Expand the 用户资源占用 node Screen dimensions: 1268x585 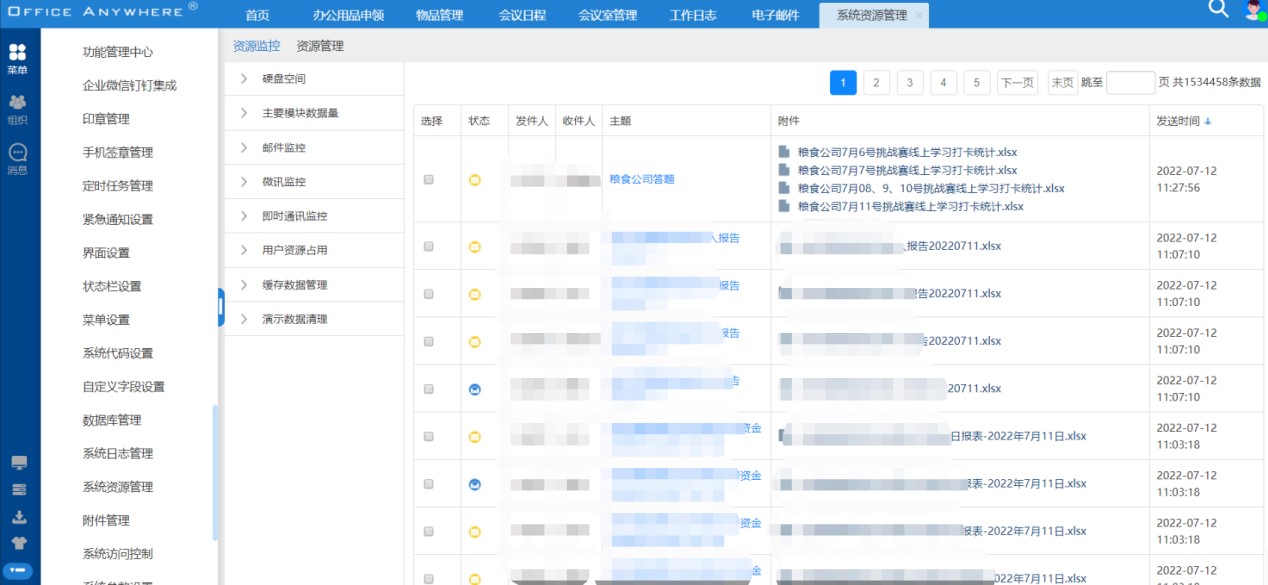tap(244, 250)
